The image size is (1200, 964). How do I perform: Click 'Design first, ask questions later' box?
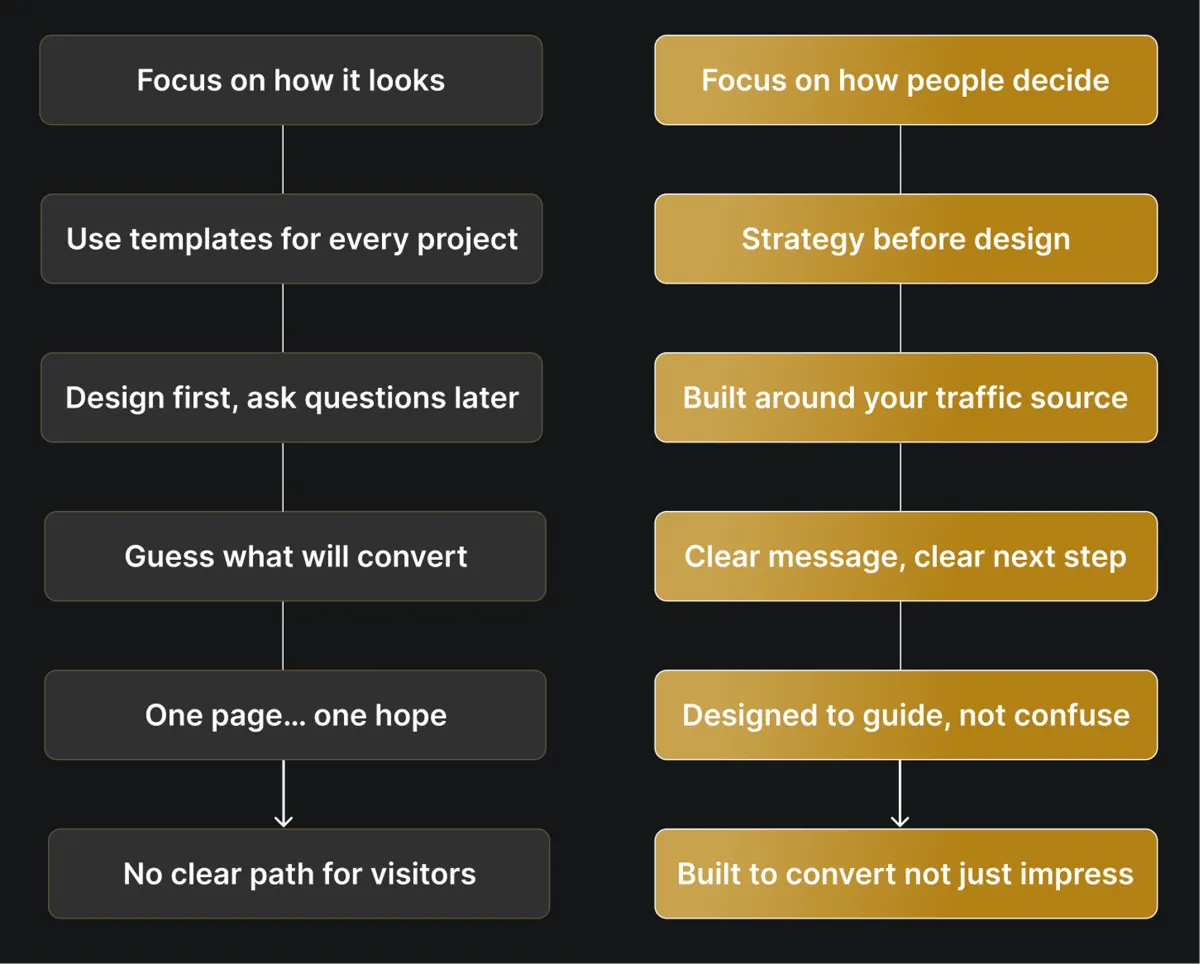pos(291,397)
